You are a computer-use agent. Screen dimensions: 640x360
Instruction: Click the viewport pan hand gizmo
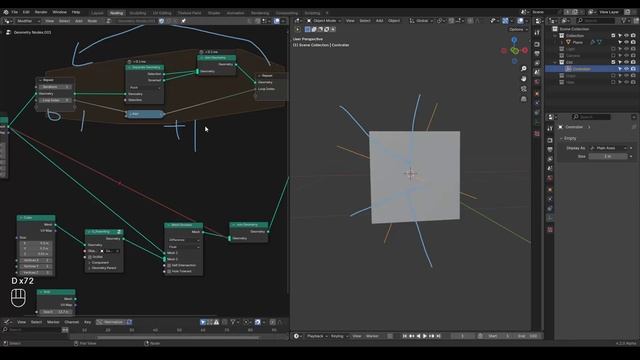524,78
